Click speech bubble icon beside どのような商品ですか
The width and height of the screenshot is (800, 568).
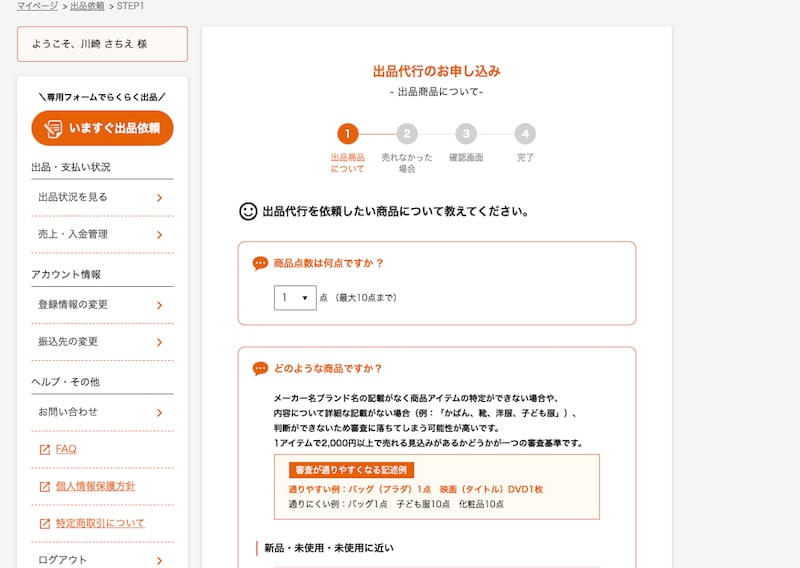pos(260,368)
